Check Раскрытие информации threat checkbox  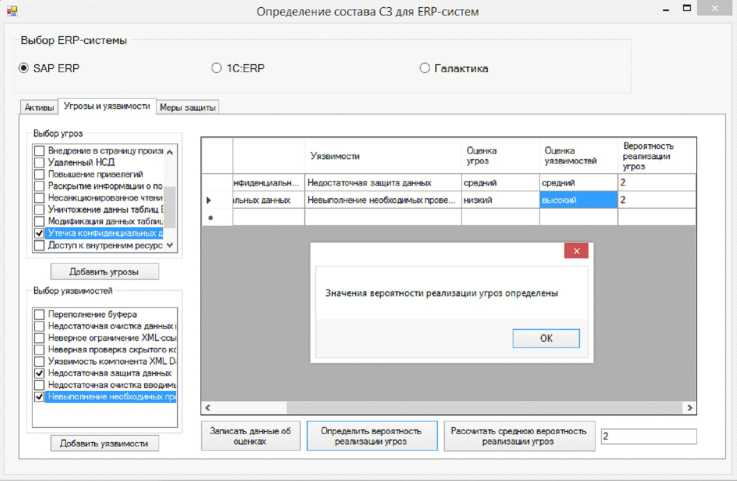39,186
